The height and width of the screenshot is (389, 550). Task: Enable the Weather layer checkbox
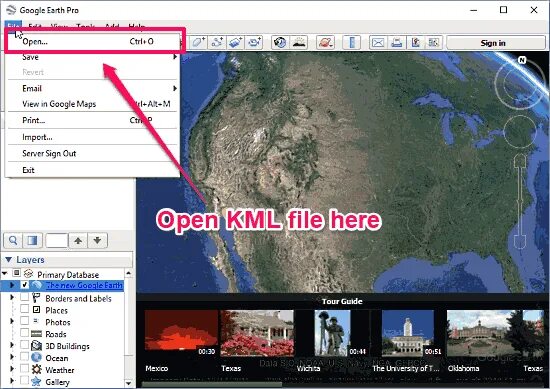click(25, 369)
